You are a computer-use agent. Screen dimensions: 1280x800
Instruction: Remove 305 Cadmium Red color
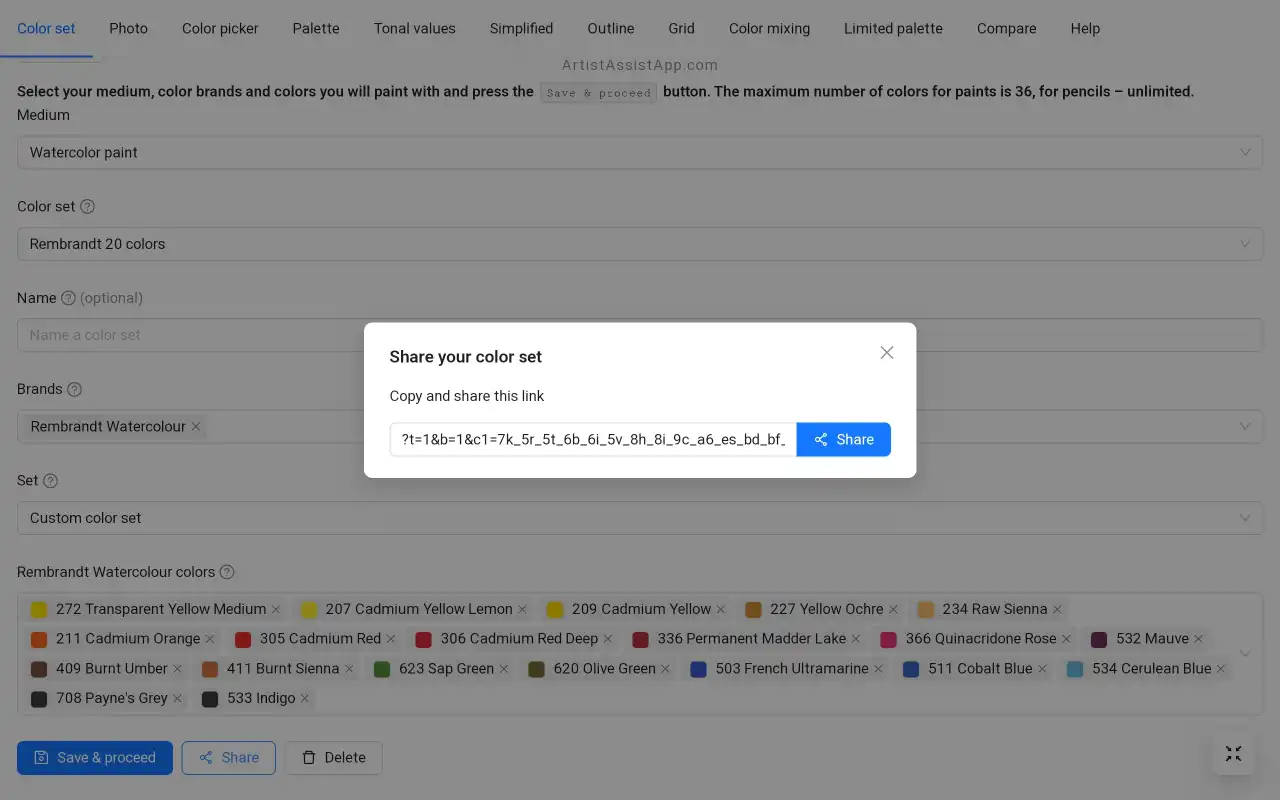[x=391, y=639]
